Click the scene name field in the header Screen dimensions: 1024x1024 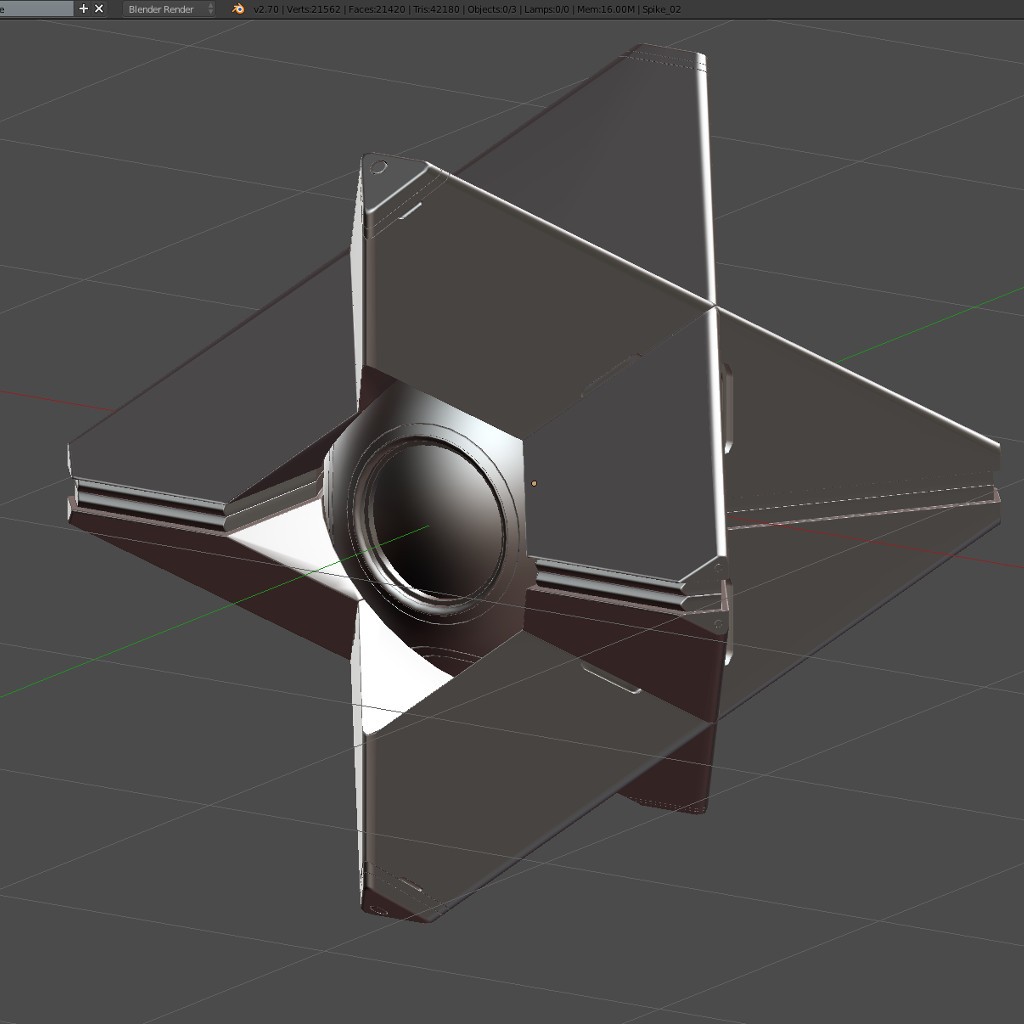click(36, 8)
